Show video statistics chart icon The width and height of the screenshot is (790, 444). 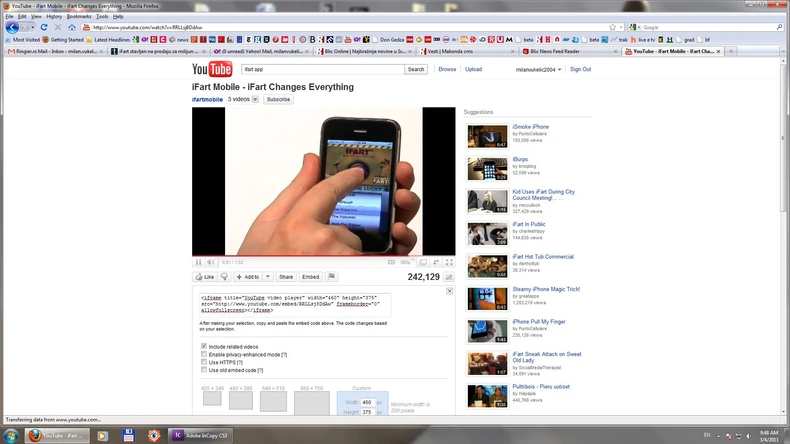449,277
